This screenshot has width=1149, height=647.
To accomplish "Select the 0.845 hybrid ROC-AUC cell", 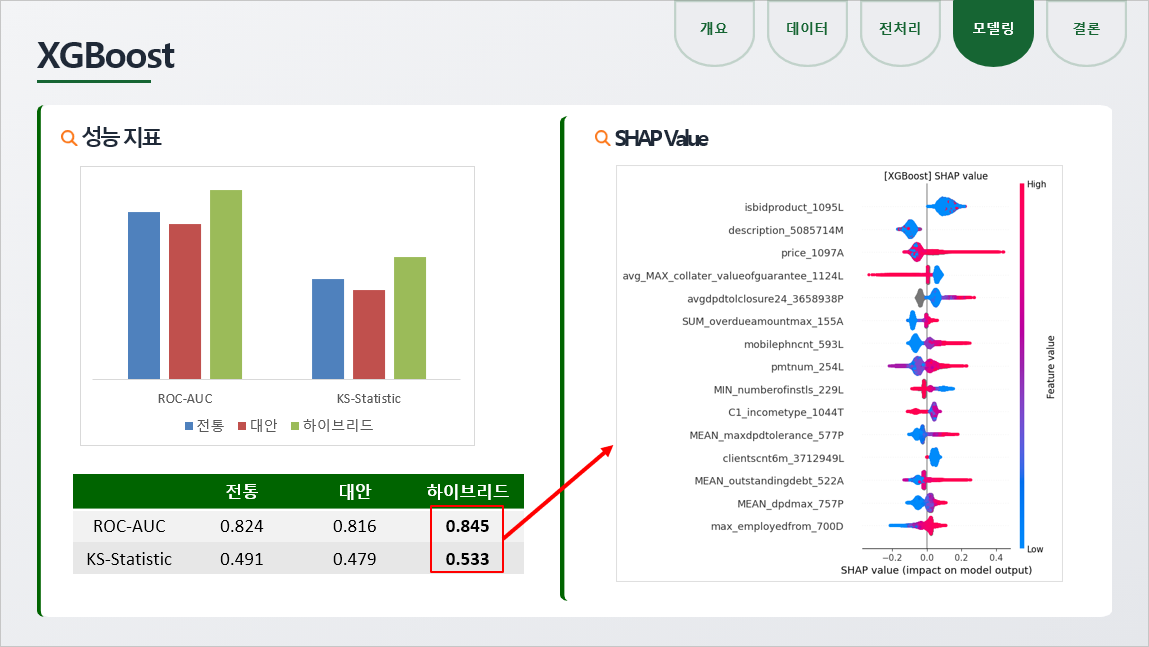I will pos(467,526).
